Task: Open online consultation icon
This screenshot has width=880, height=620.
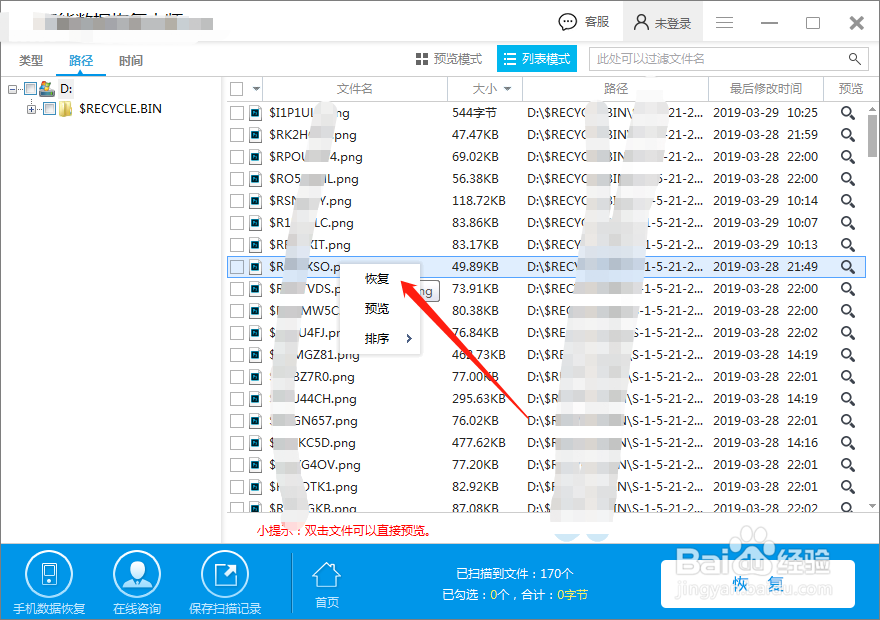Action: click(x=137, y=575)
